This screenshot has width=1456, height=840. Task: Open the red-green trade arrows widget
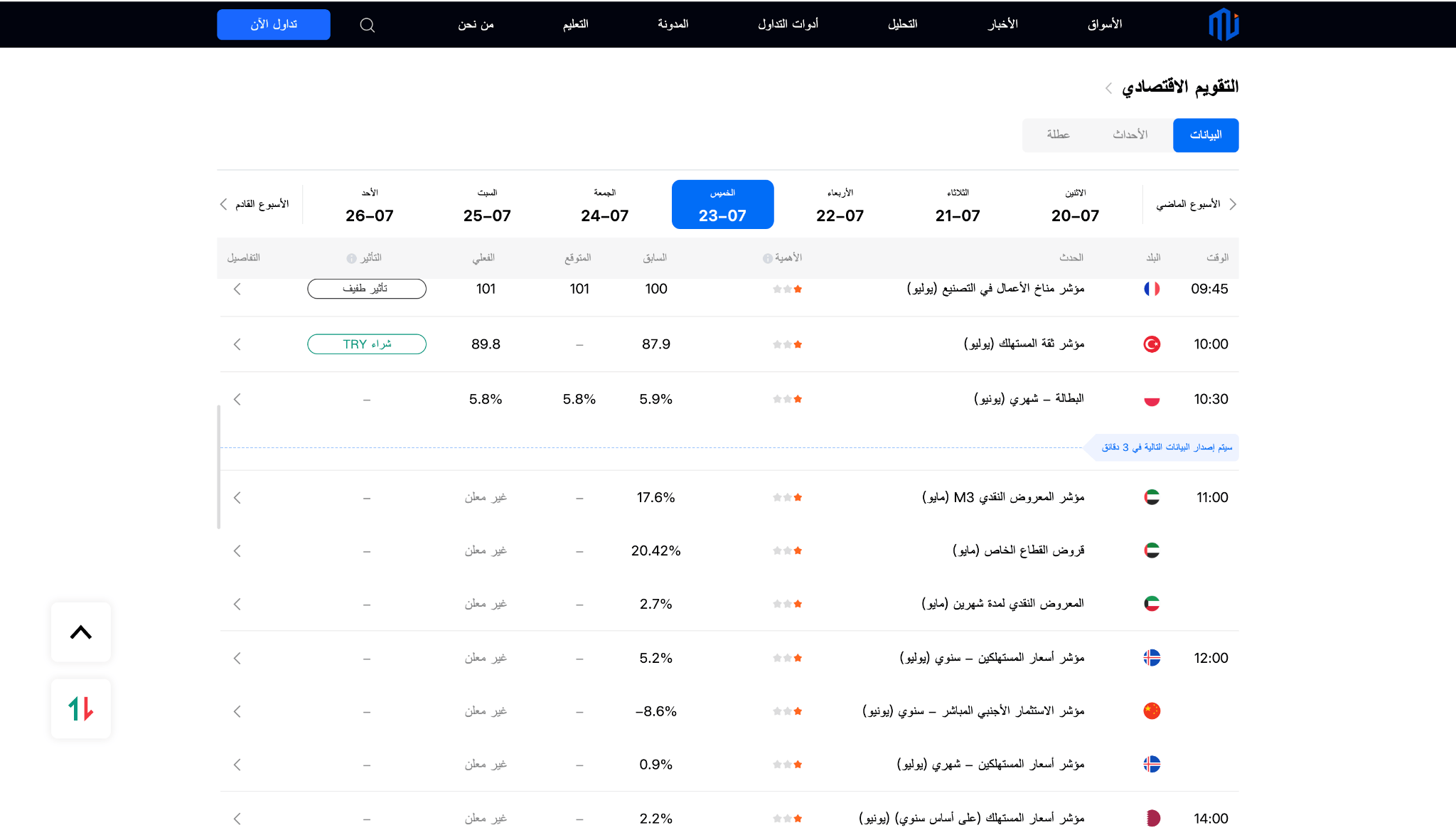[x=81, y=708]
